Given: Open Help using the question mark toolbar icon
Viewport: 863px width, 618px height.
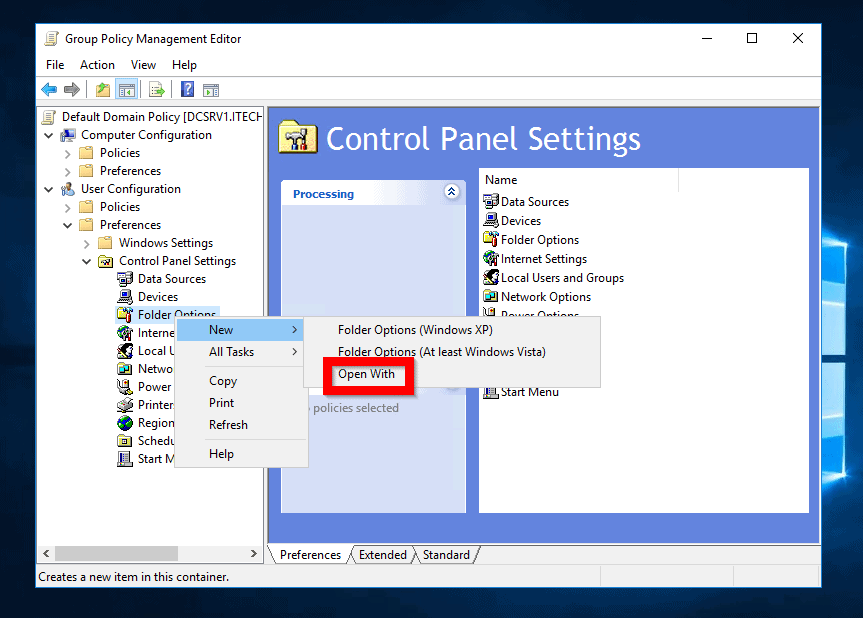Looking at the screenshot, I should [x=186, y=89].
